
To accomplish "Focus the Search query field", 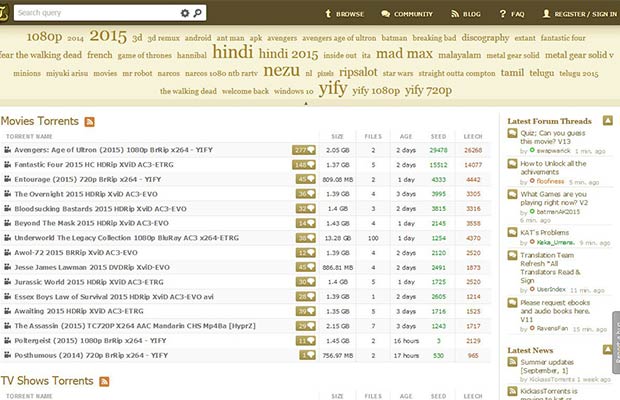I will pos(95,14).
